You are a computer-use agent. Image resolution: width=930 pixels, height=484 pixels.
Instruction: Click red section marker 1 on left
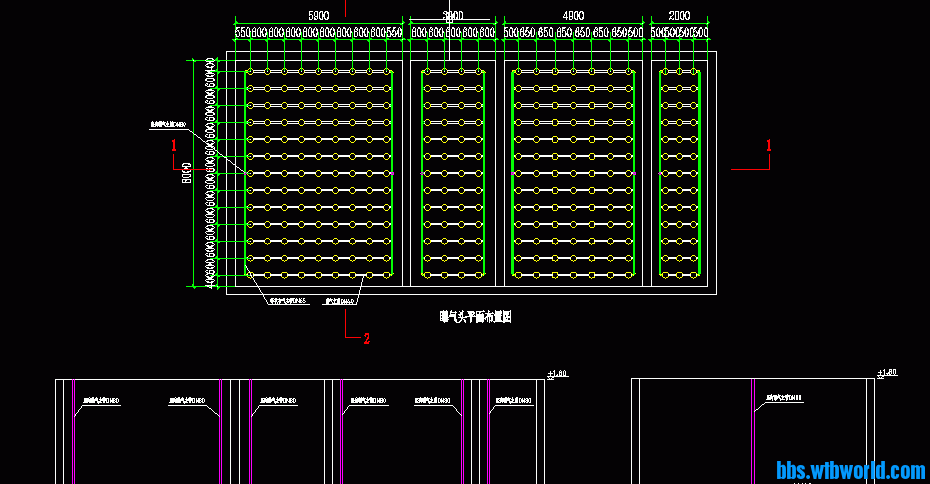174,145
